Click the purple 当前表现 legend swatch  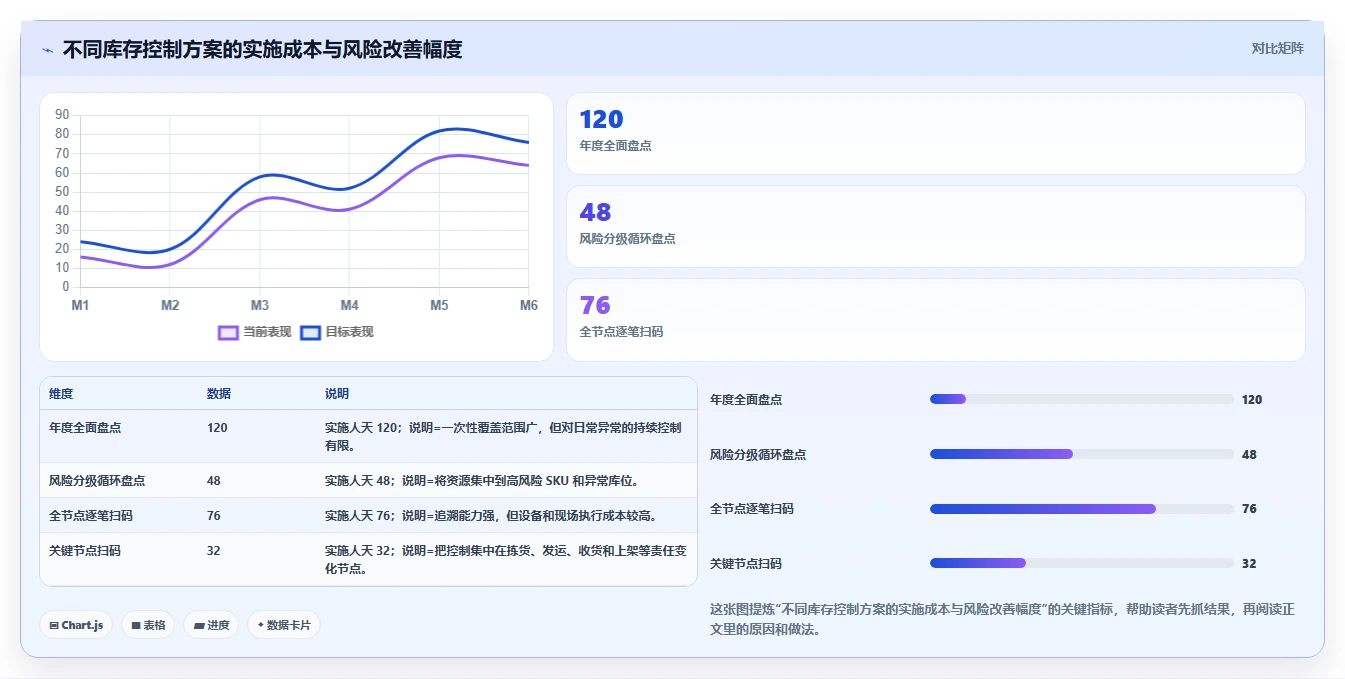(x=228, y=332)
